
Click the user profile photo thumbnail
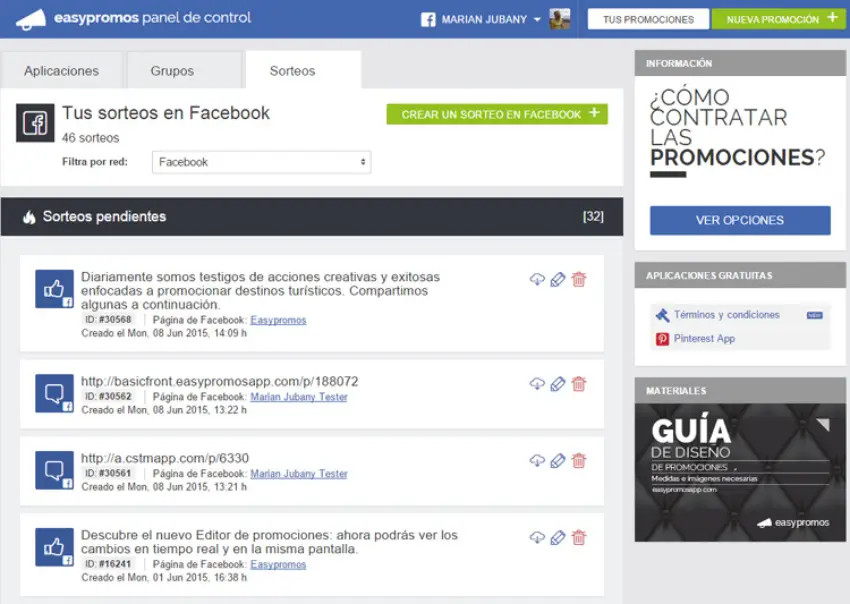coord(559,19)
